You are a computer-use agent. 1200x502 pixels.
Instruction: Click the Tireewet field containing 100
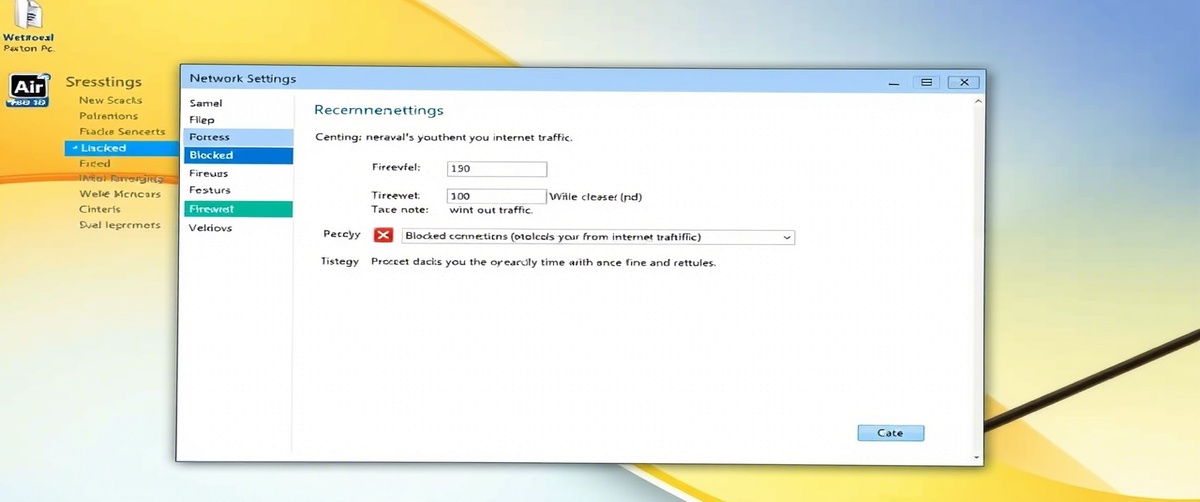(x=496, y=196)
